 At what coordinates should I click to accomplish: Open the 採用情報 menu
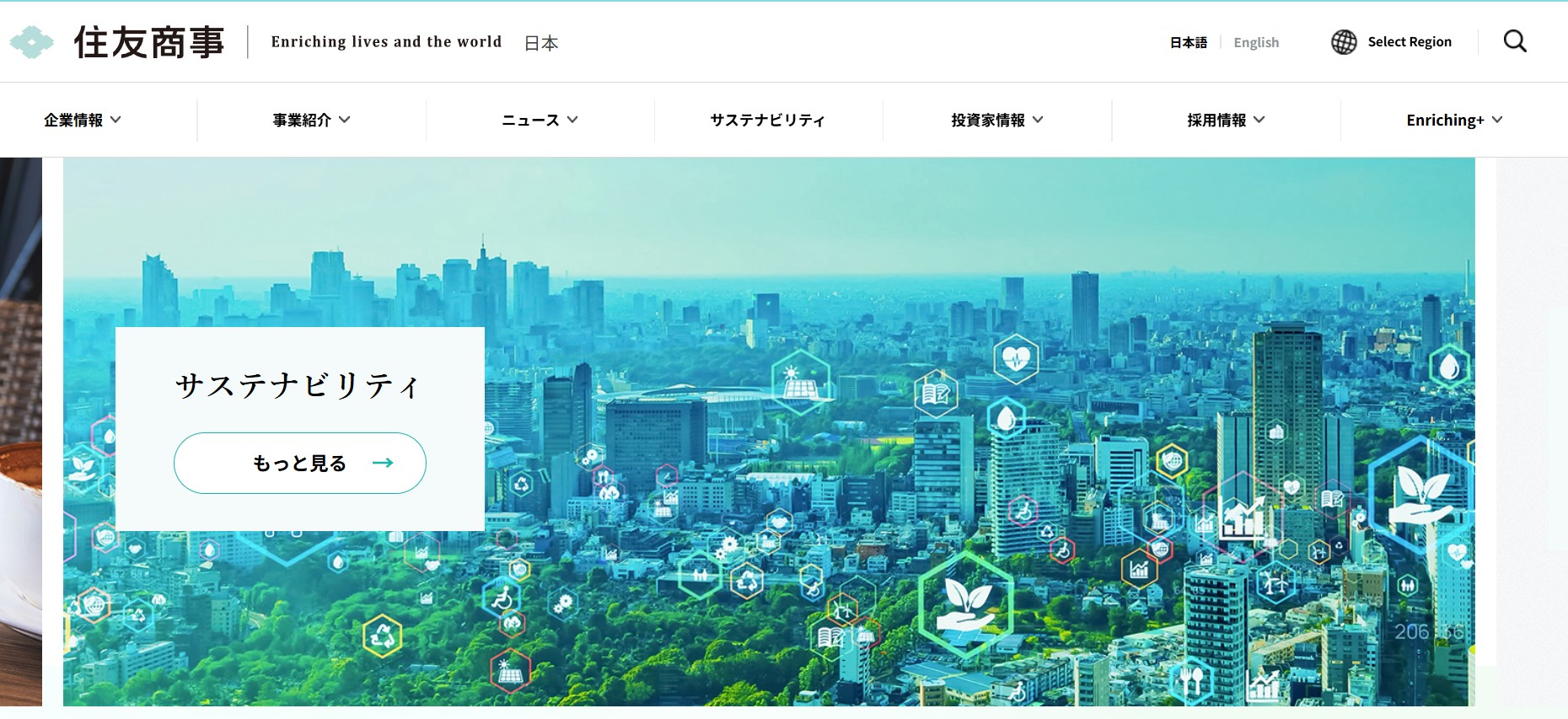[x=1226, y=120]
